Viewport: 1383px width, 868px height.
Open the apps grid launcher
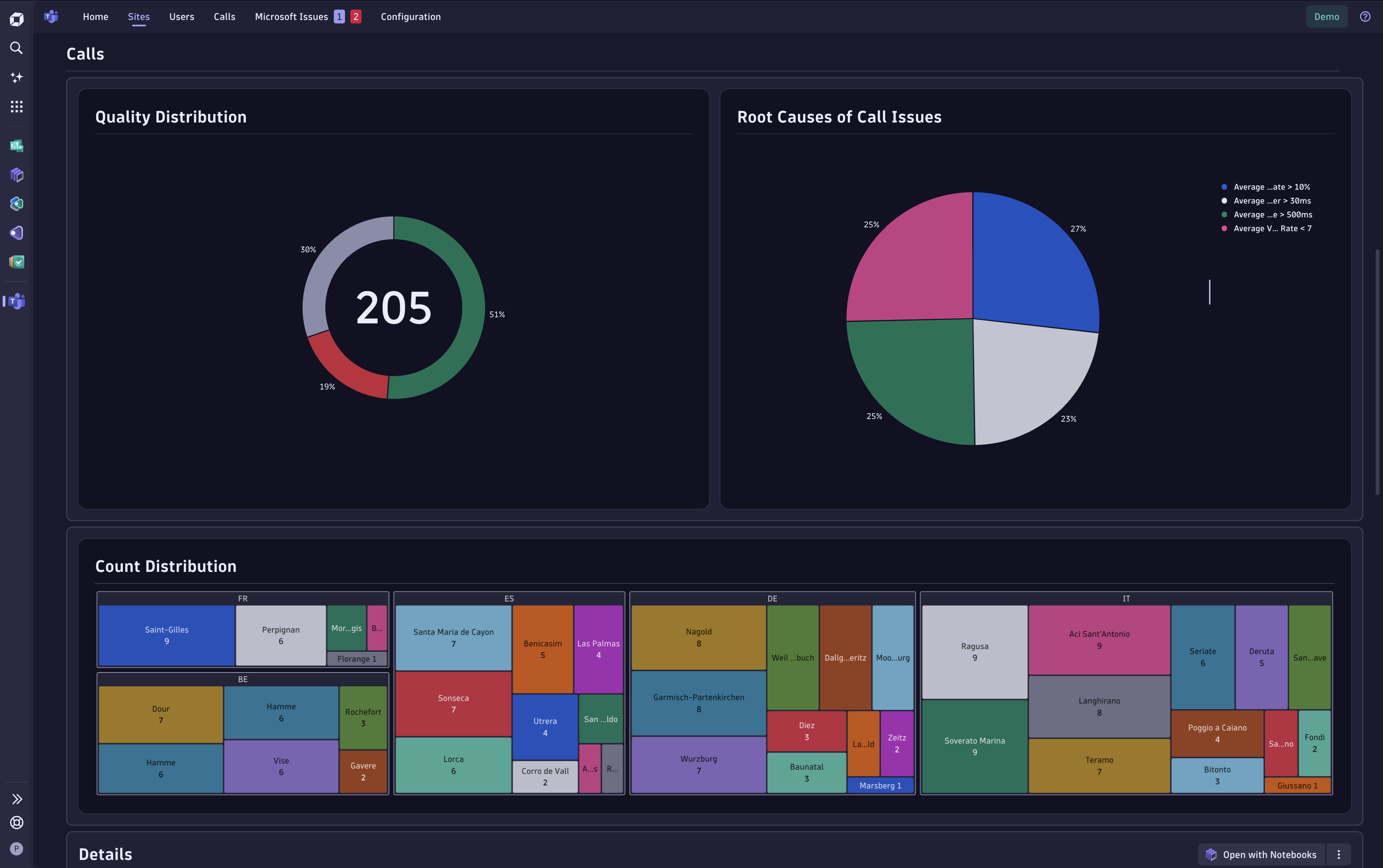tap(17, 106)
